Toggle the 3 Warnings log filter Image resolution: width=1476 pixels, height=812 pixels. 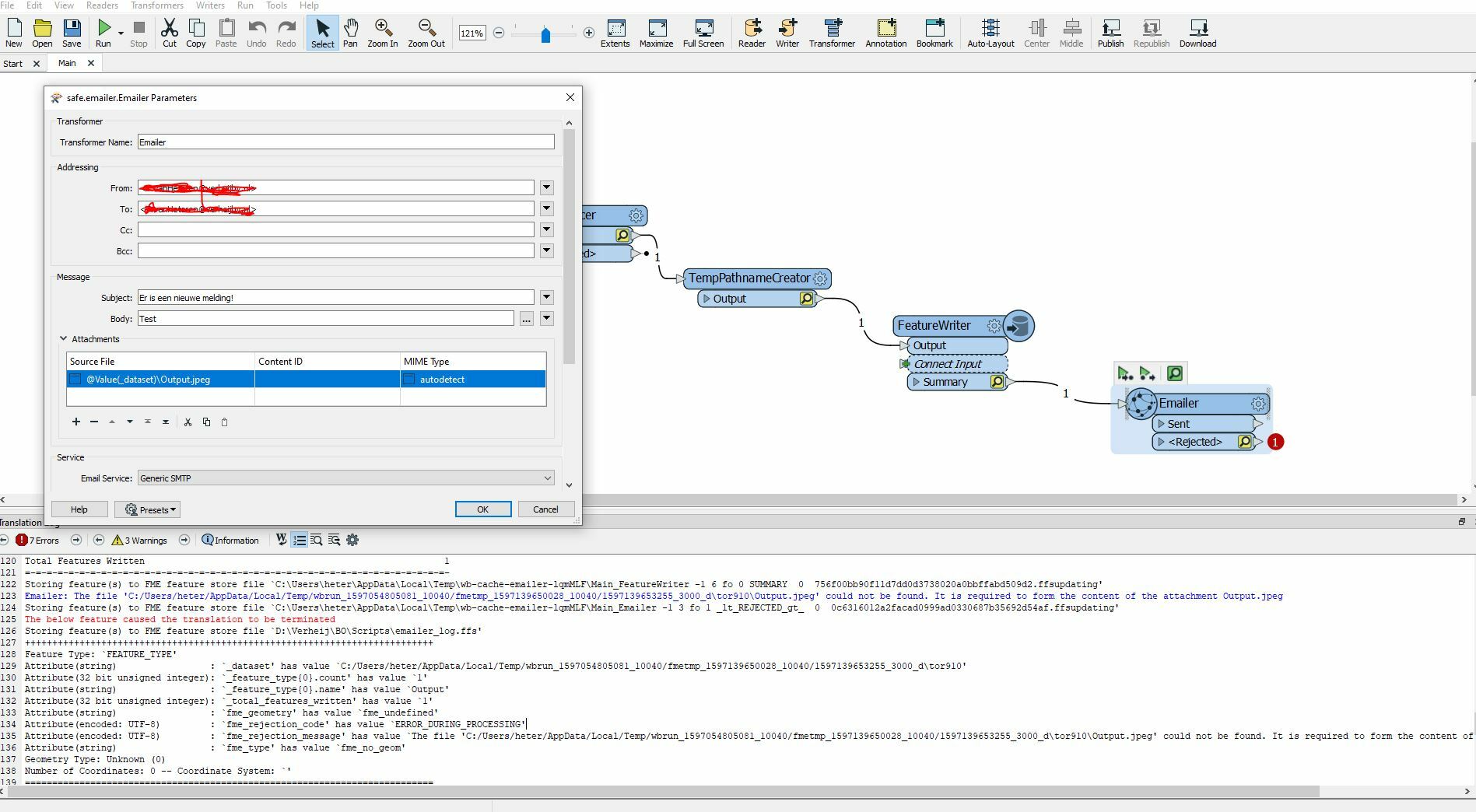click(139, 540)
